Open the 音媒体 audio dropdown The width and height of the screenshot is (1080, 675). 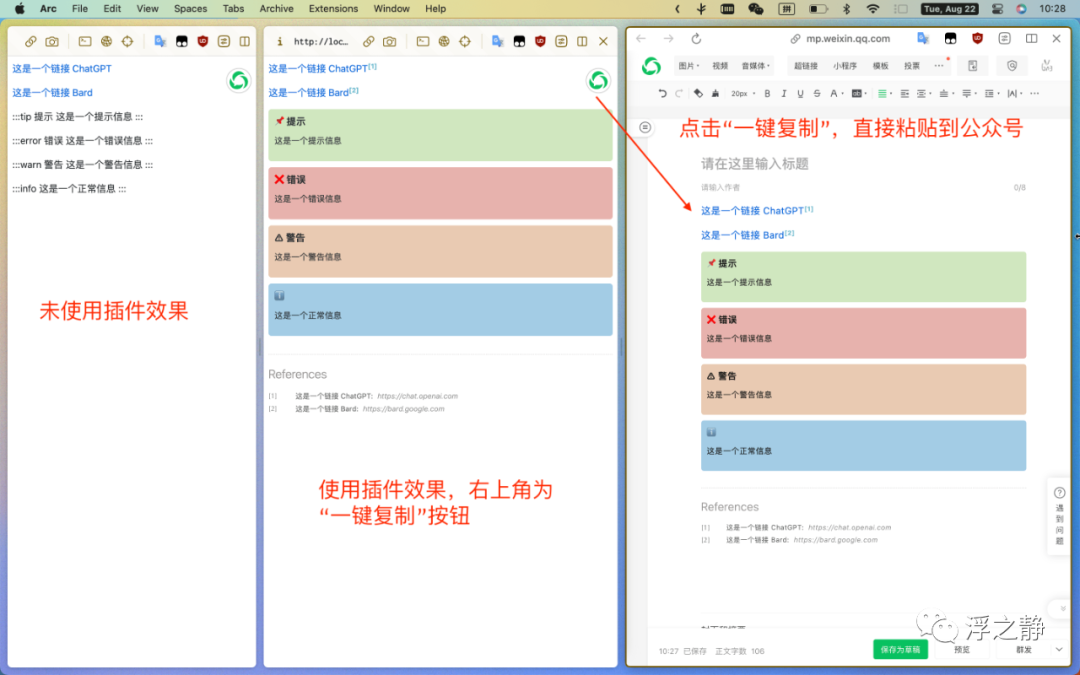(756, 66)
